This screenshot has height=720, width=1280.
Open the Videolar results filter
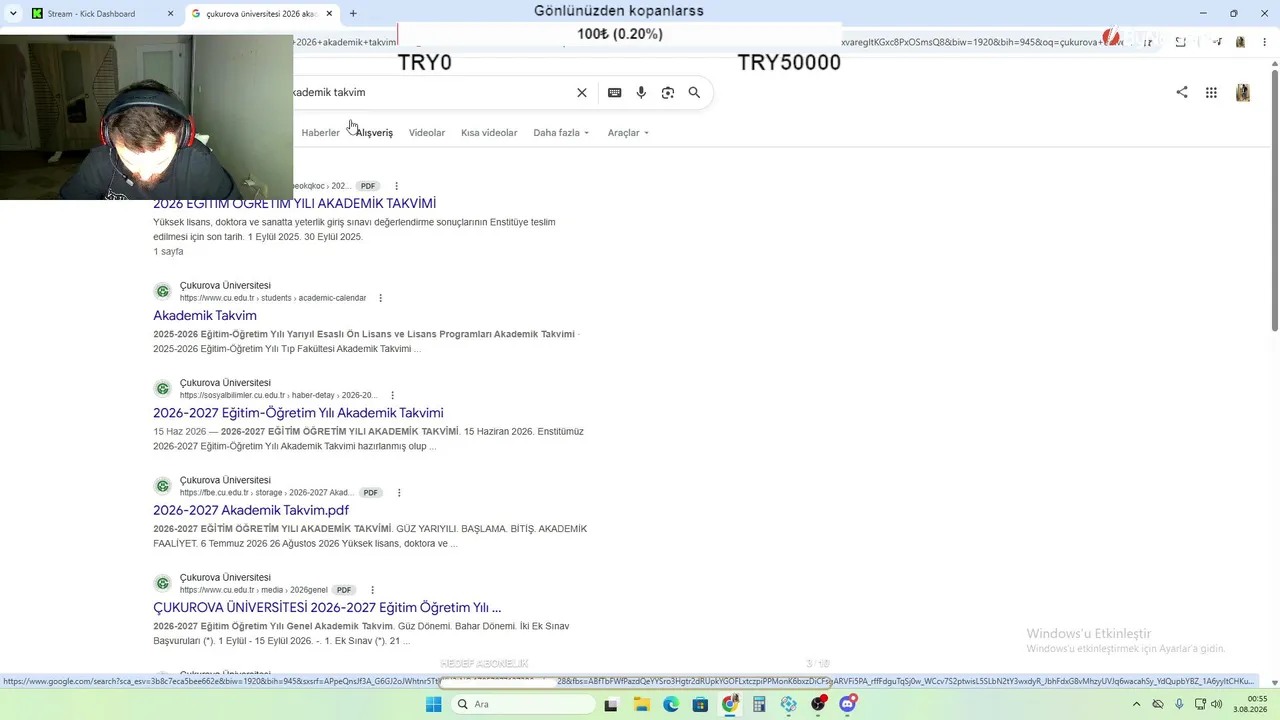point(427,133)
